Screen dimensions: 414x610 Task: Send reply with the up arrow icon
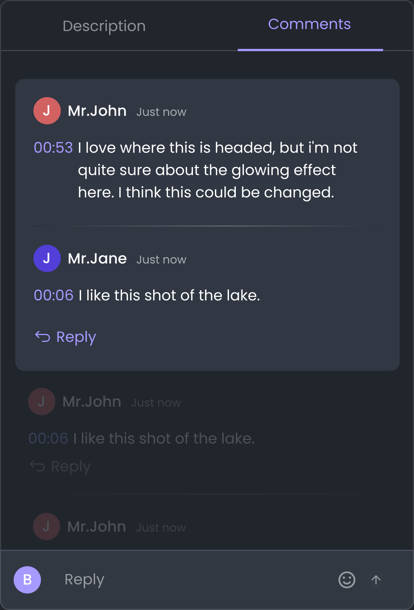[x=375, y=580]
